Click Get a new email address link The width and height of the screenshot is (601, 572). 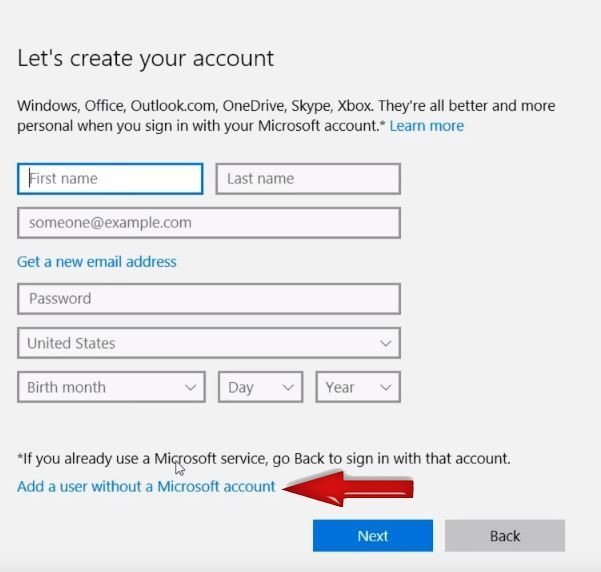pos(97,261)
